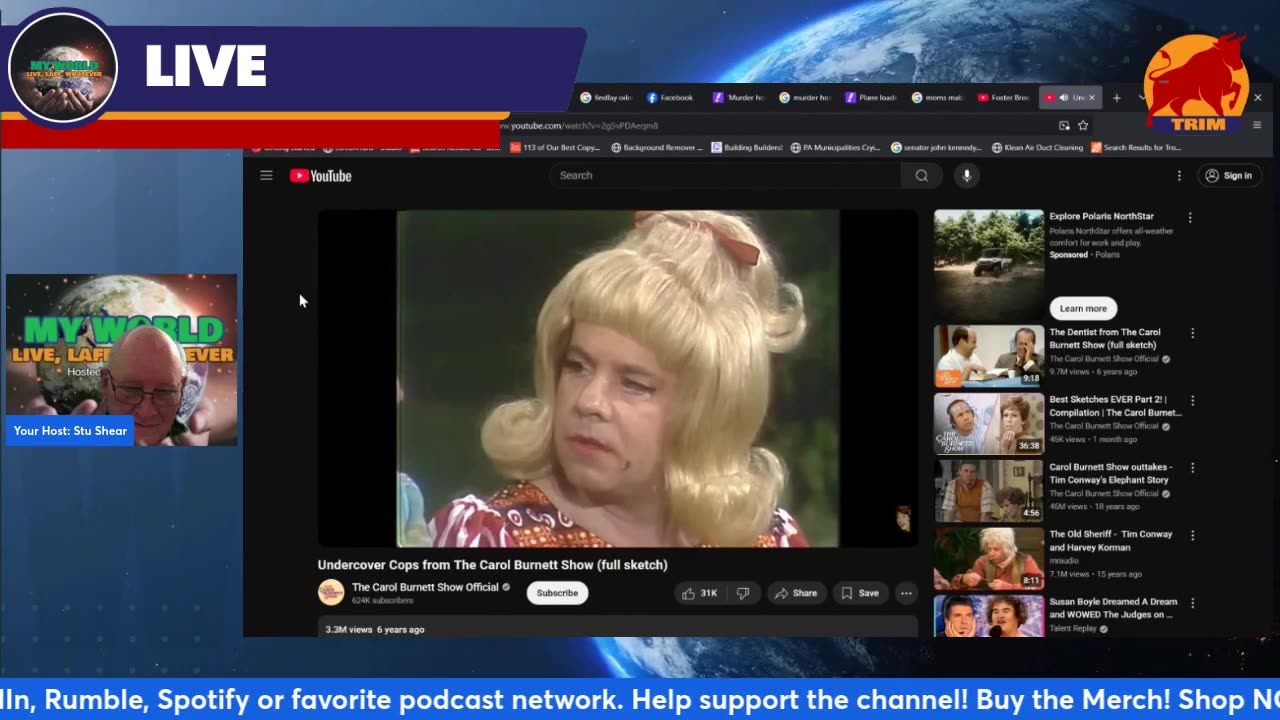
Task: Open more actions ellipsis beside the Save button
Action: click(906, 593)
